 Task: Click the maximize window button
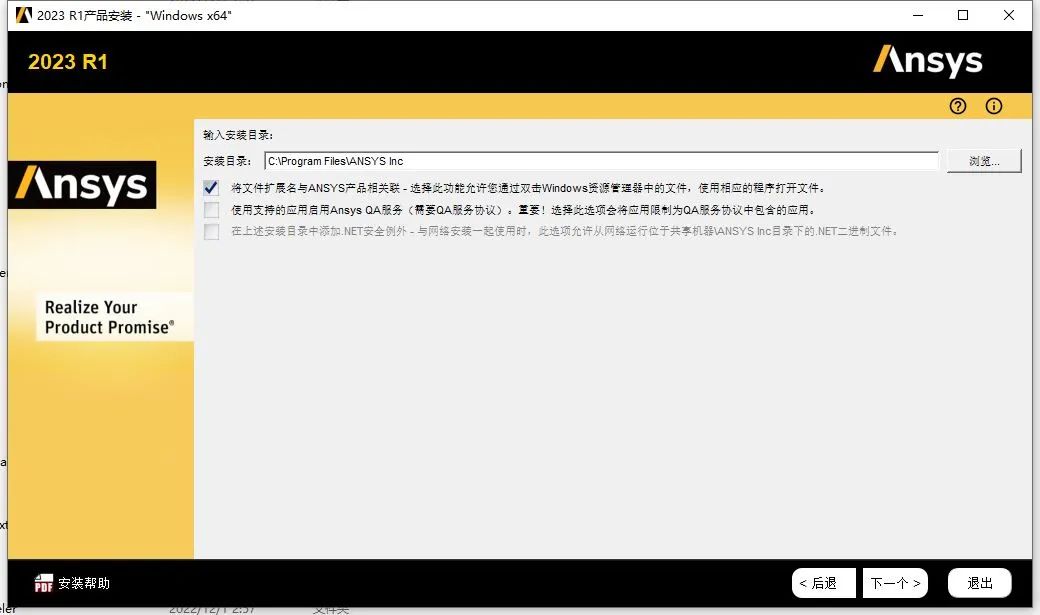pos(962,15)
